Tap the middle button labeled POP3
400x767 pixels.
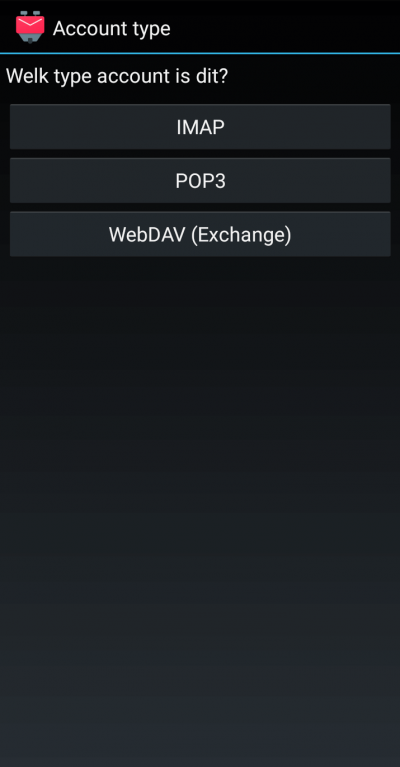[200, 180]
